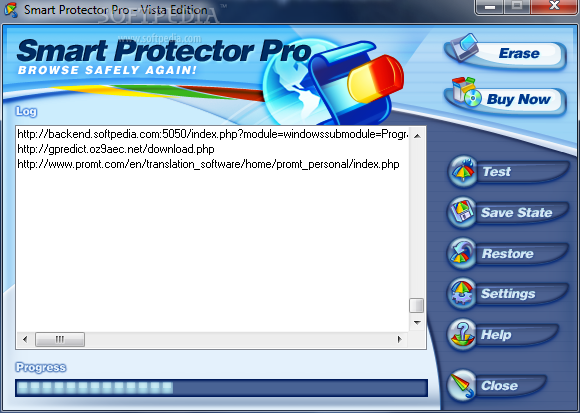This screenshot has height=413, width=580.
Task: Click the horizontal scrollbar thumb
Action: click(60, 339)
